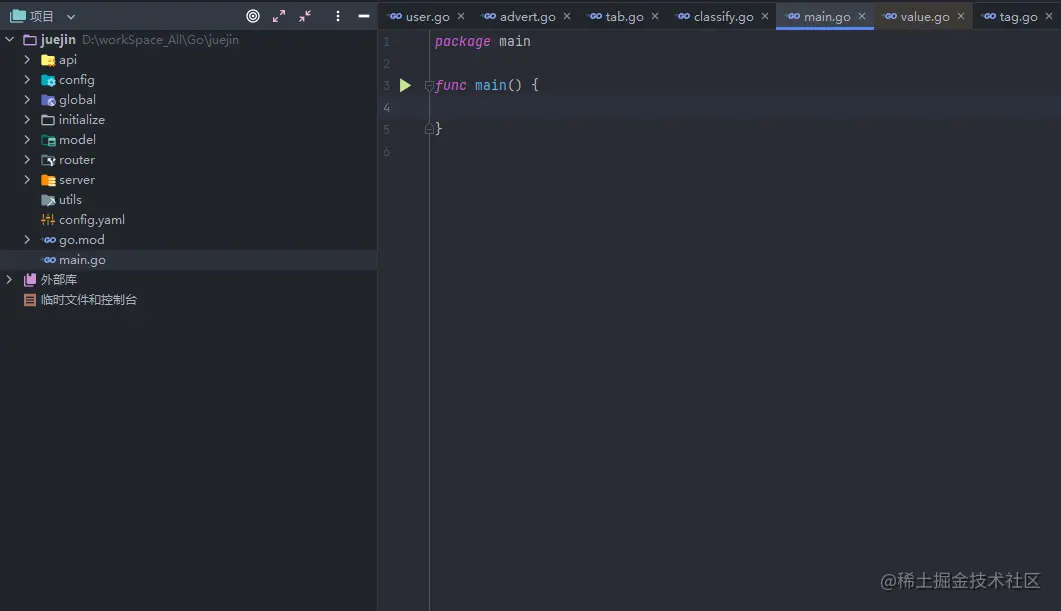Switch to the user.go tab
The height and width of the screenshot is (611, 1061).
pos(427,17)
